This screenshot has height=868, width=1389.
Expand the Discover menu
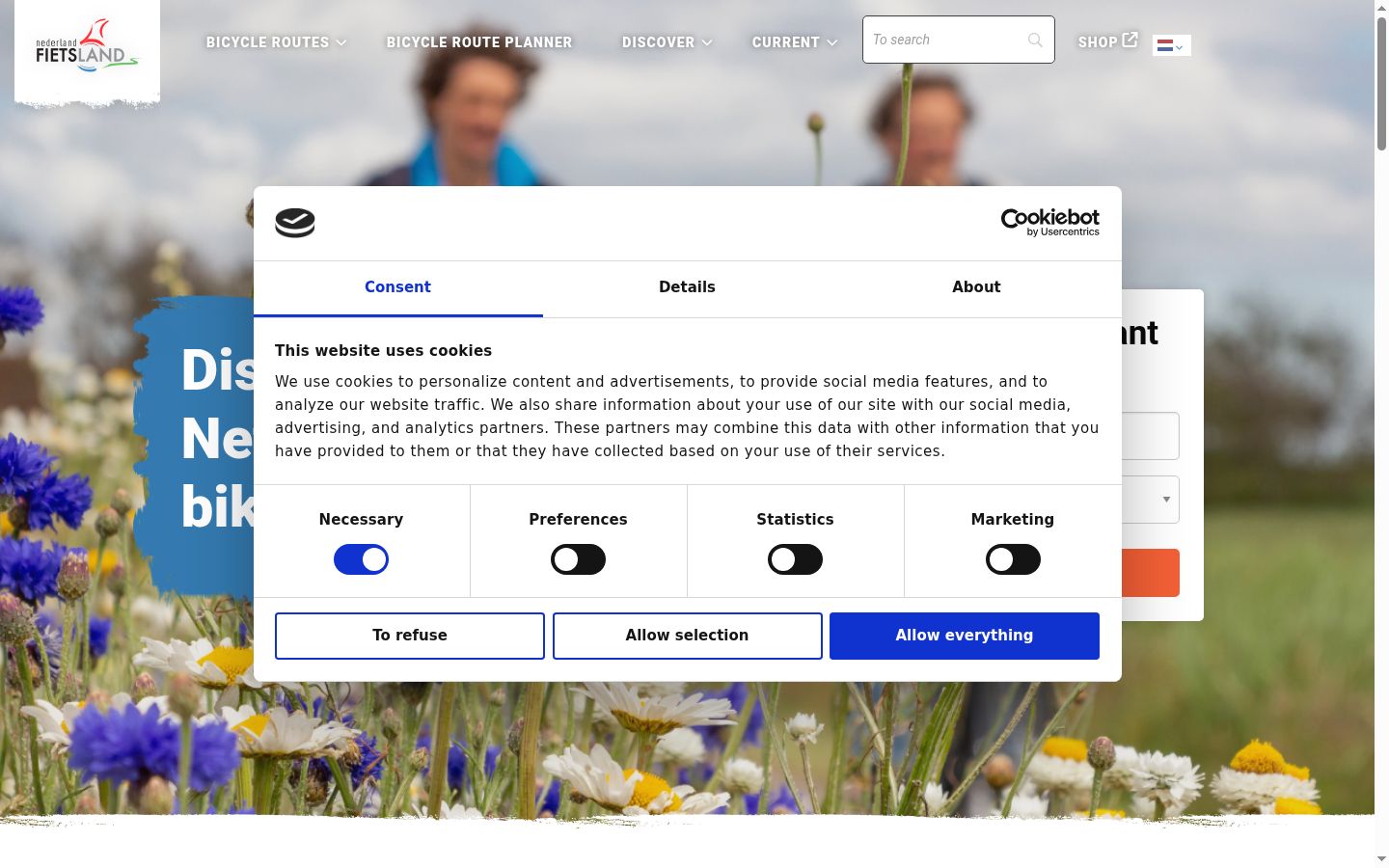(667, 42)
